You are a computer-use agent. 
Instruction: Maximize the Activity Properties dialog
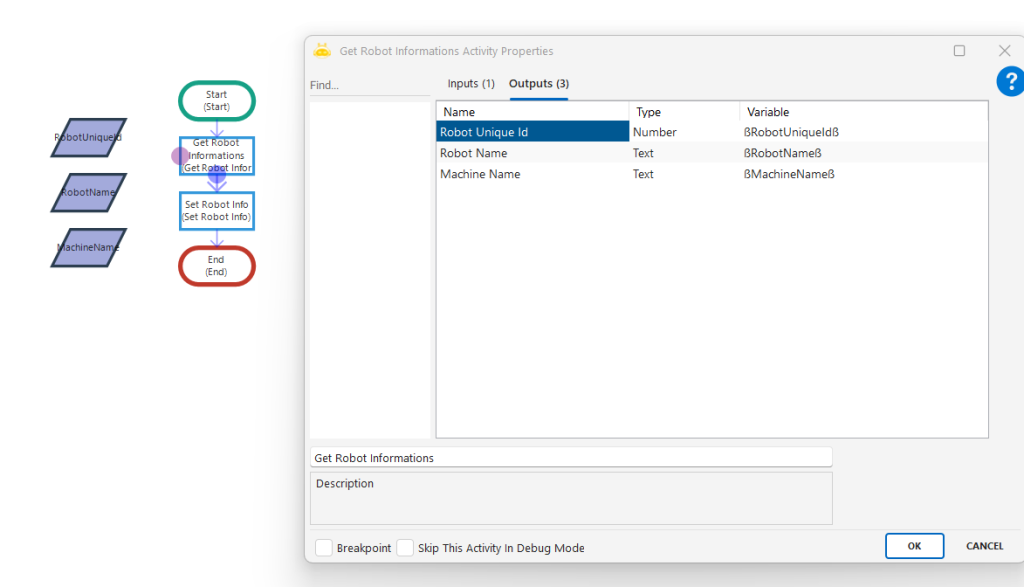(x=959, y=51)
